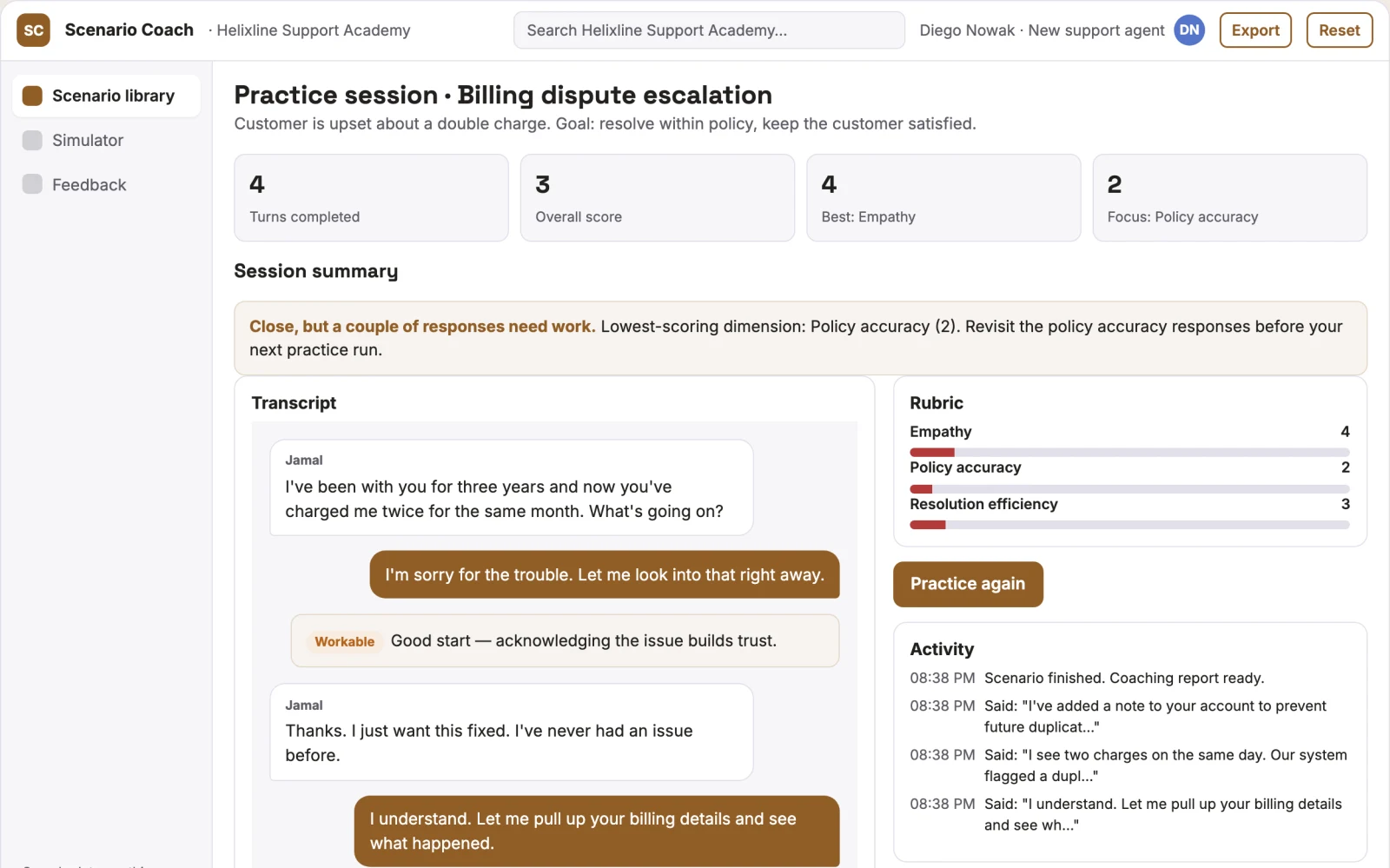Click the Resolution efficiency score bar
The height and width of the screenshot is (868, 1390).
[x=1129, y=525]
